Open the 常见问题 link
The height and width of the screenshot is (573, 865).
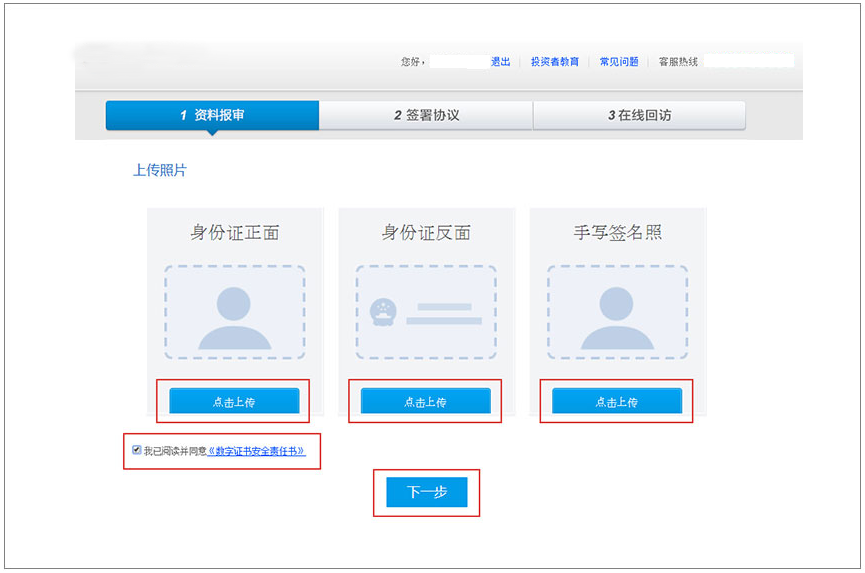619,62
